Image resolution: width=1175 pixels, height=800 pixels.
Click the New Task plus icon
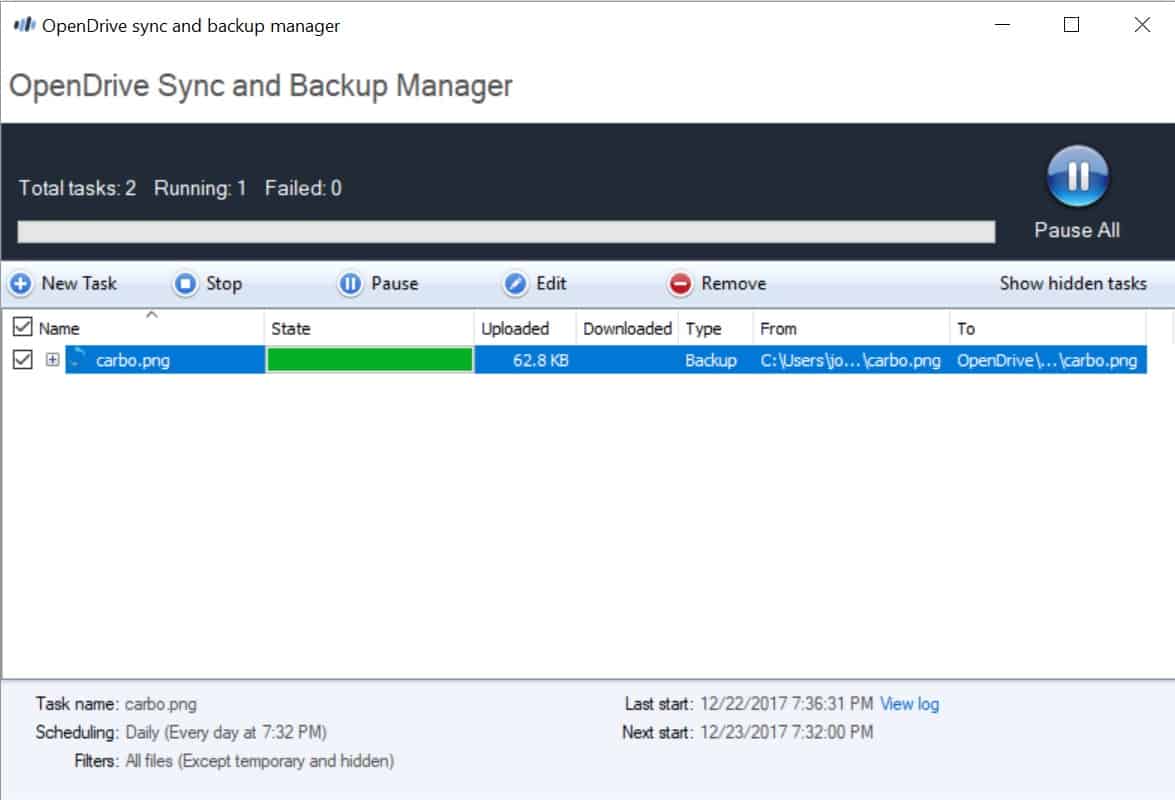click(20, 284)
